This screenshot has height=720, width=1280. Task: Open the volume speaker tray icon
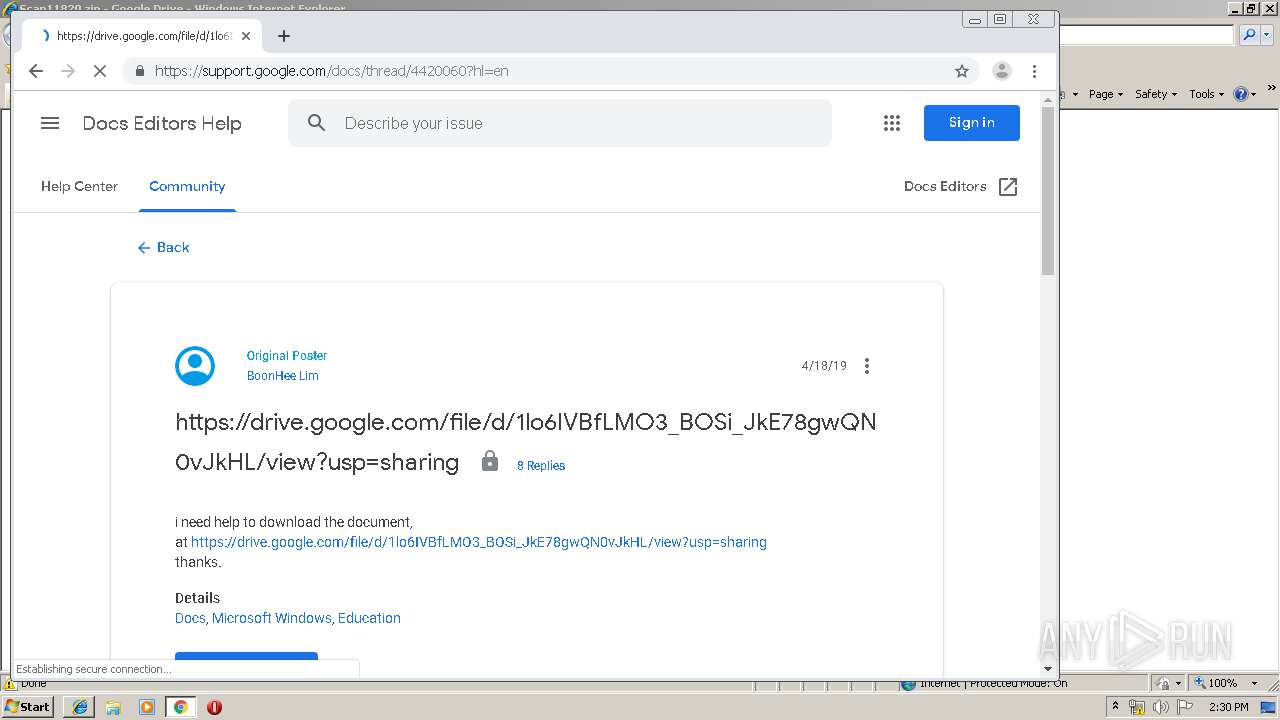[x=1160, y=707]
